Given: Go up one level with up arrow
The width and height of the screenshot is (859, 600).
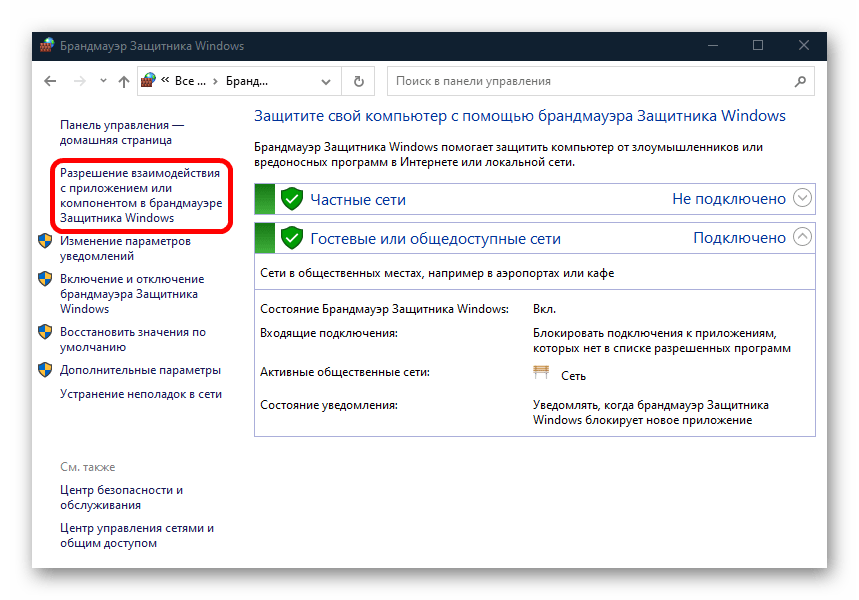Looking at the screenshot, I should point(124,82).
